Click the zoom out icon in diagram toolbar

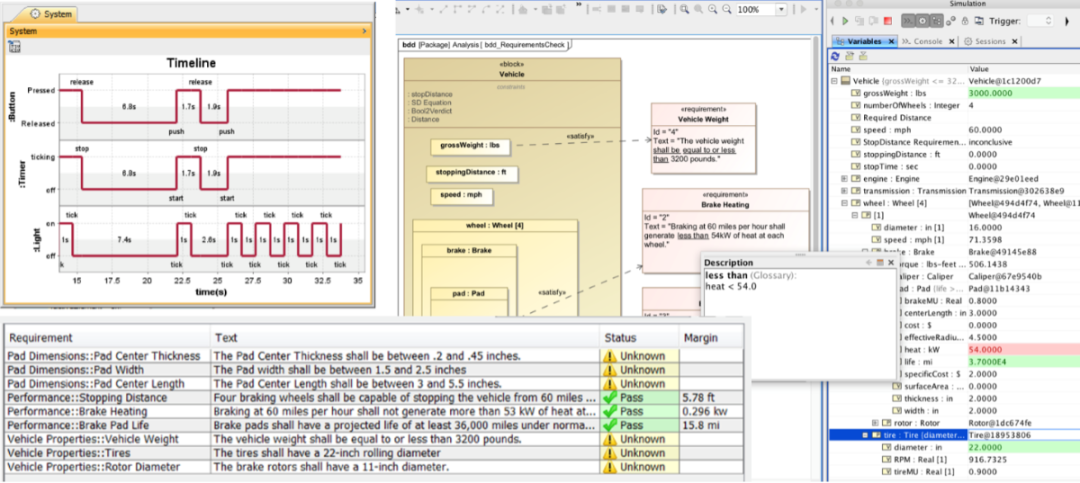[x=727, y=10]
